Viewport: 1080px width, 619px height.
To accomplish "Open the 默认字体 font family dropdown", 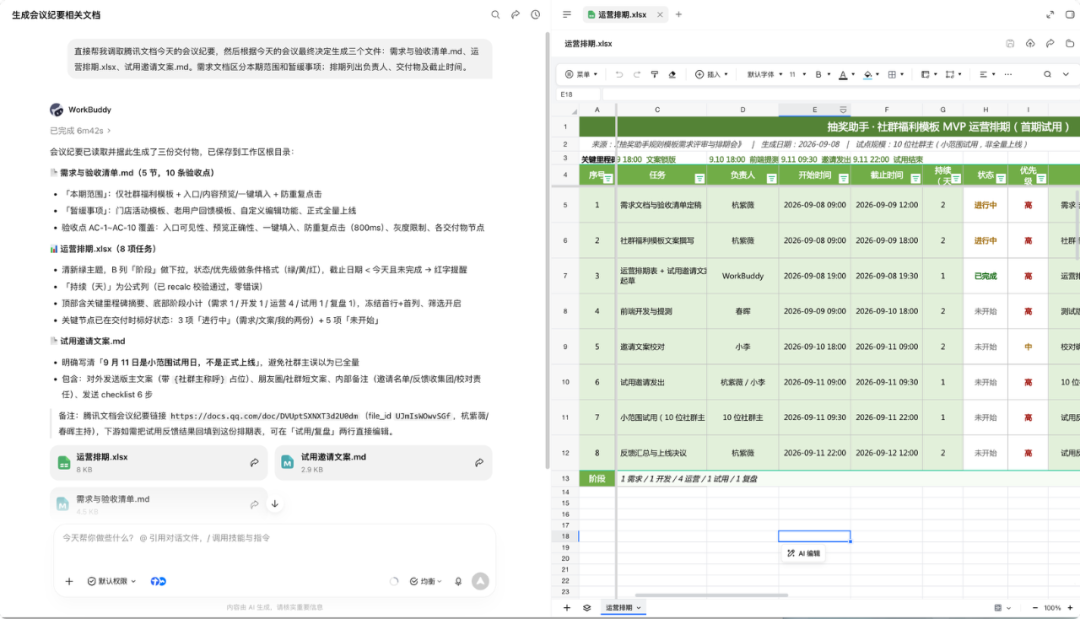I will [x=765, y=74].
